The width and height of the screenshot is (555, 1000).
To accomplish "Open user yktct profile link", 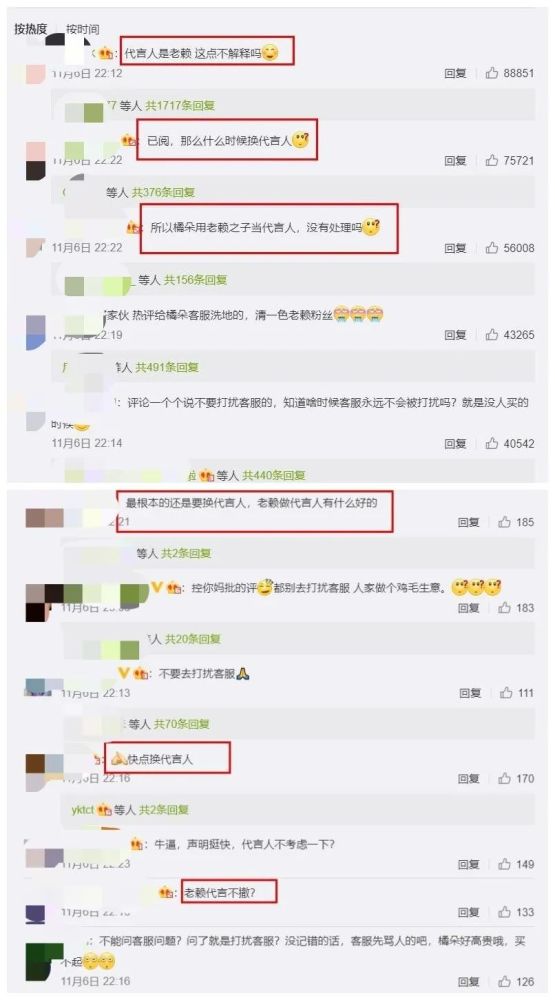I will 83,810.
